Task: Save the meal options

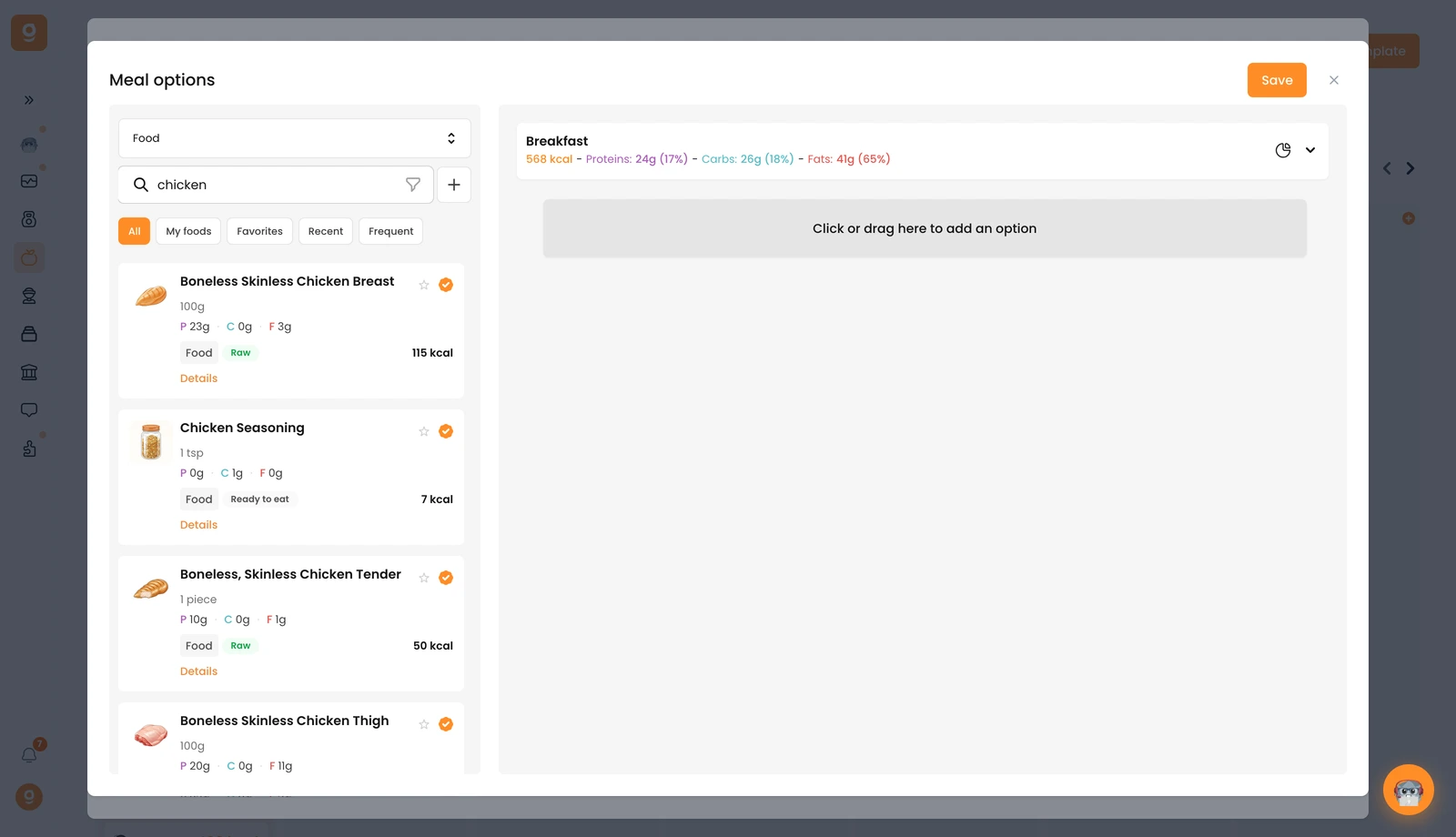Action: click(1277, 80)
